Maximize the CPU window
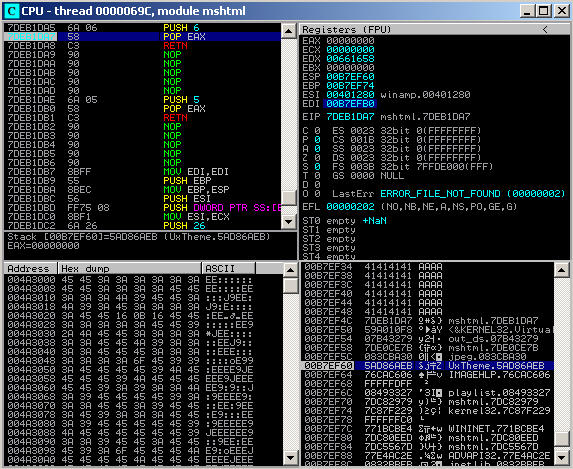The image size is (573, 469). click(544, 11)
